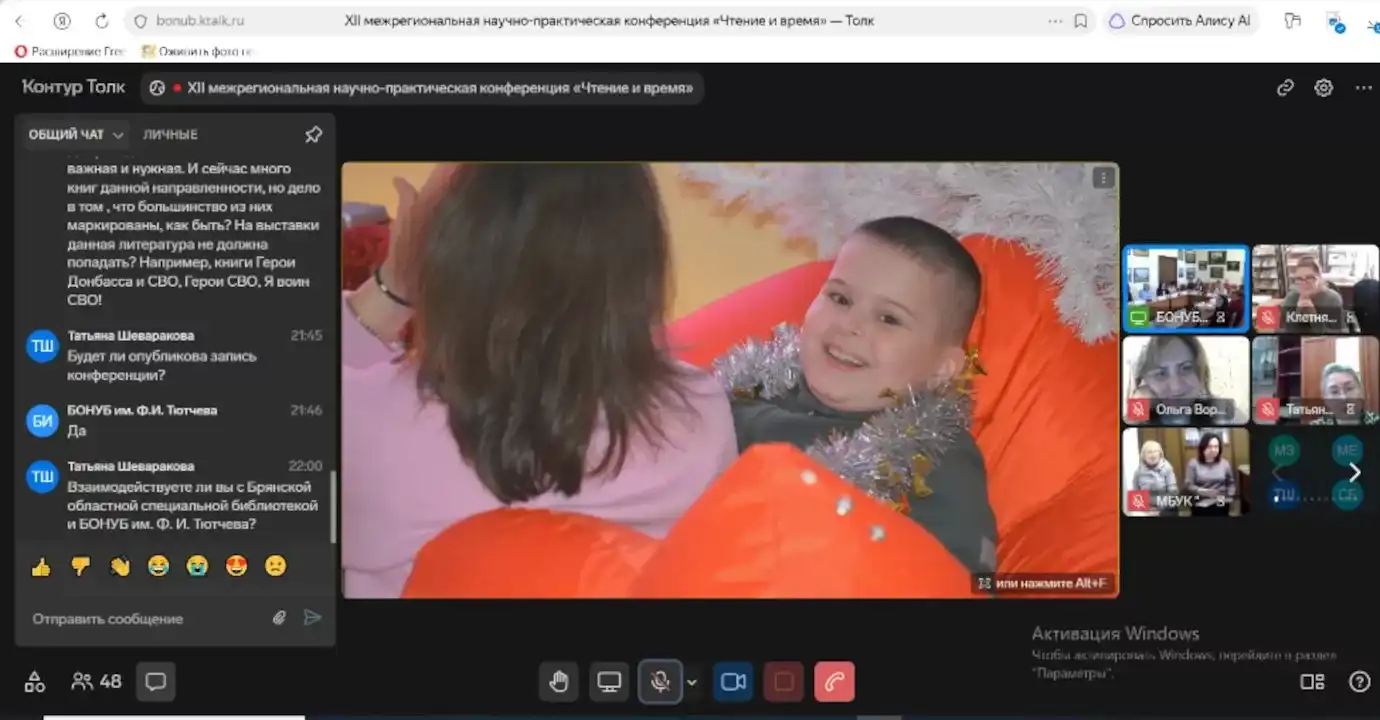Viewport: 1380px width, 720px height.
Task: Open conference title info in header
Action: pyautogui.click(x=423, y=88)
